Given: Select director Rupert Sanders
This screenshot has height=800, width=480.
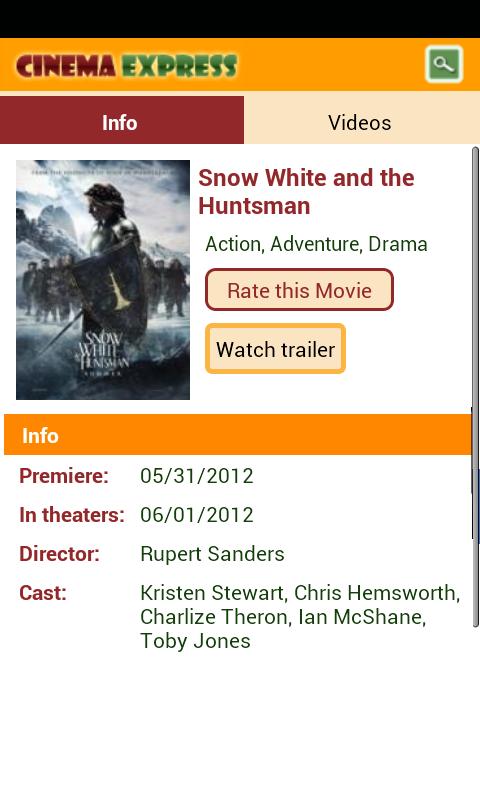Looking at the screenshot, I should [212, 554].
